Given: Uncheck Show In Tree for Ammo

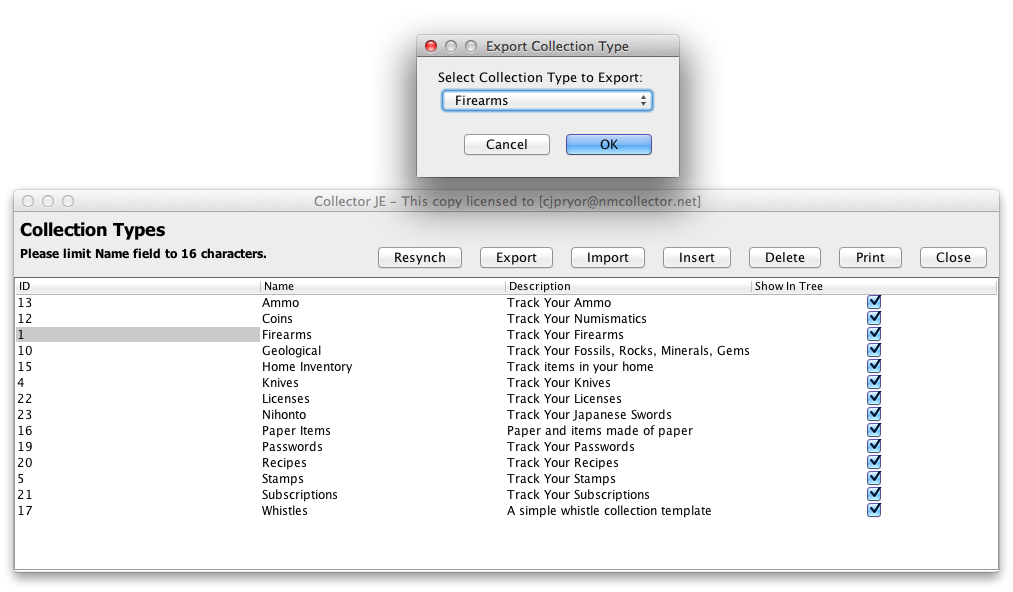Looking at the screenshot, I should point(874,302).
